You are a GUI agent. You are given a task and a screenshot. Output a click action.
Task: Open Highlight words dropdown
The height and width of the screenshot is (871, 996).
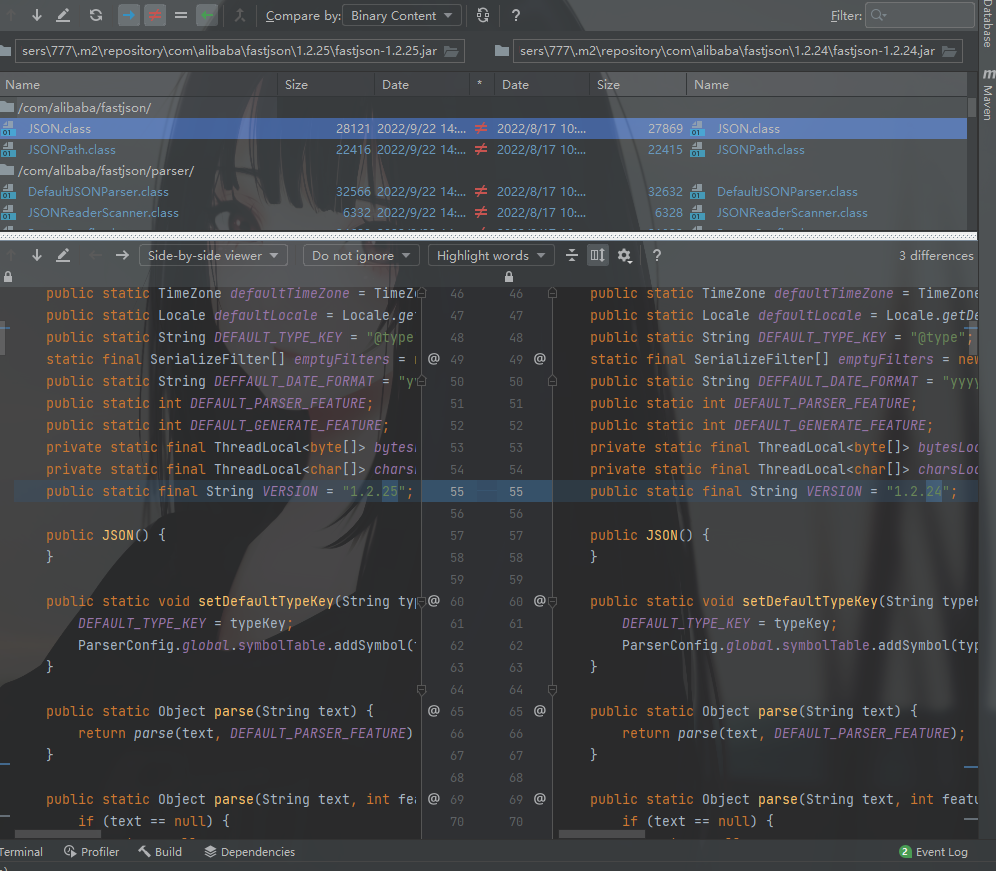[x=491, y=255]
